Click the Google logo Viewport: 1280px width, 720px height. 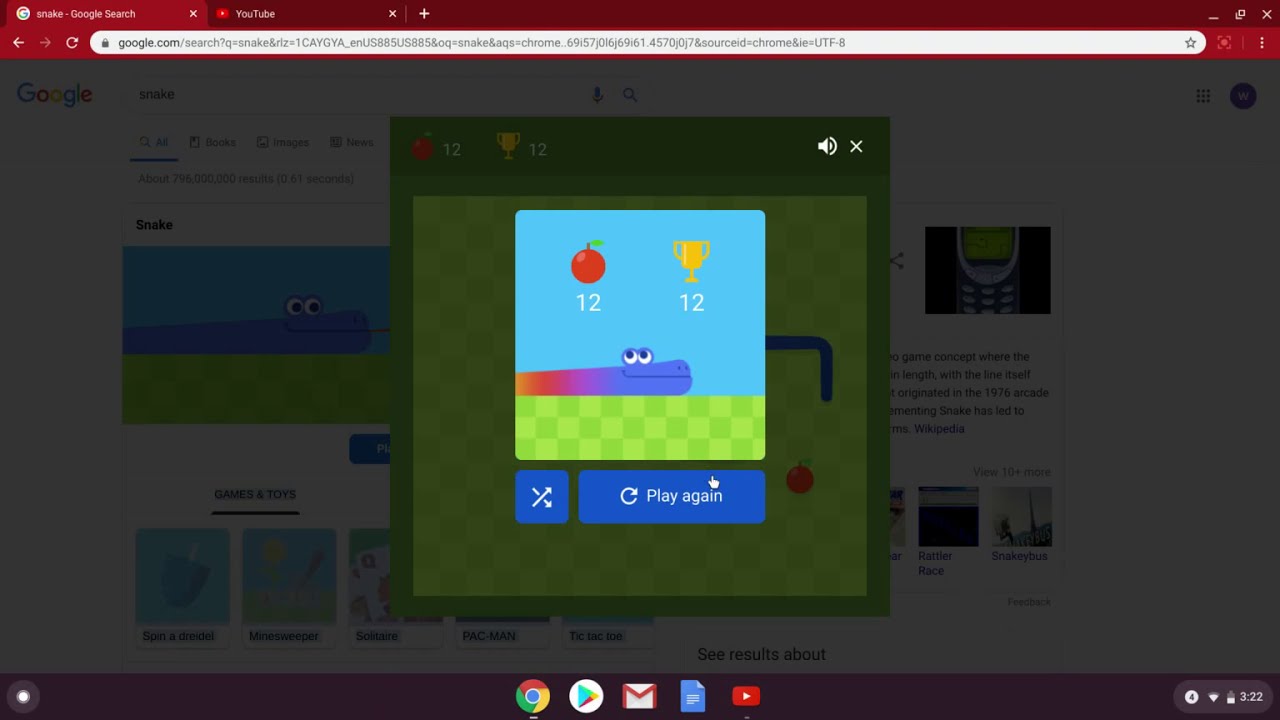55,95
